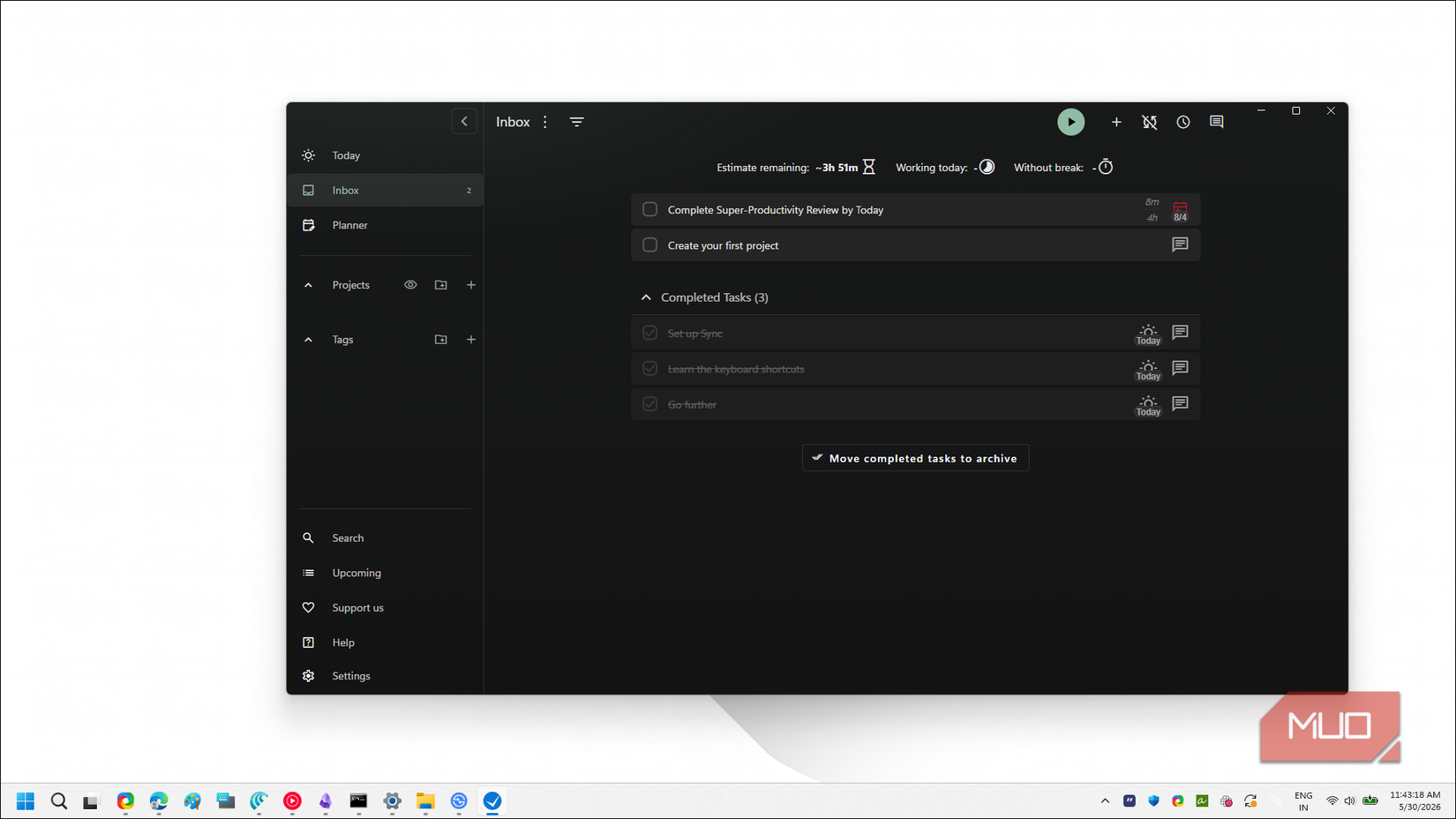Open the Today view in sidebar

pyautogui.click(x=385, y=155)
